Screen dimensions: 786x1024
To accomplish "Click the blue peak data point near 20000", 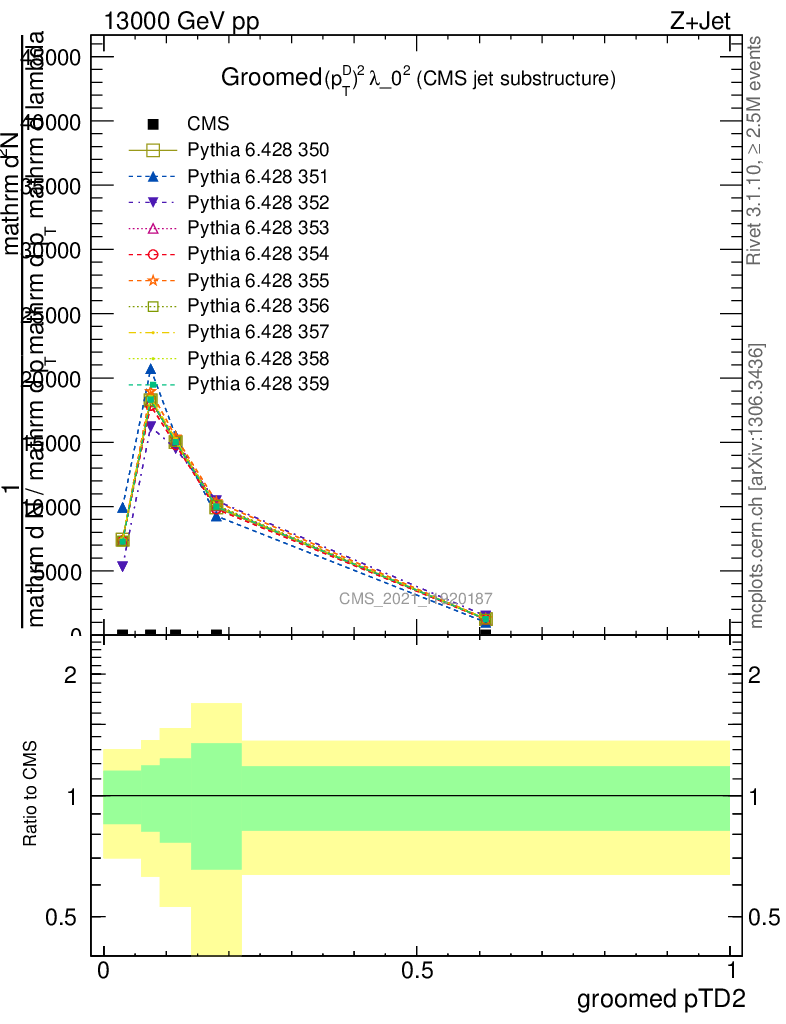I will [151, 370].
